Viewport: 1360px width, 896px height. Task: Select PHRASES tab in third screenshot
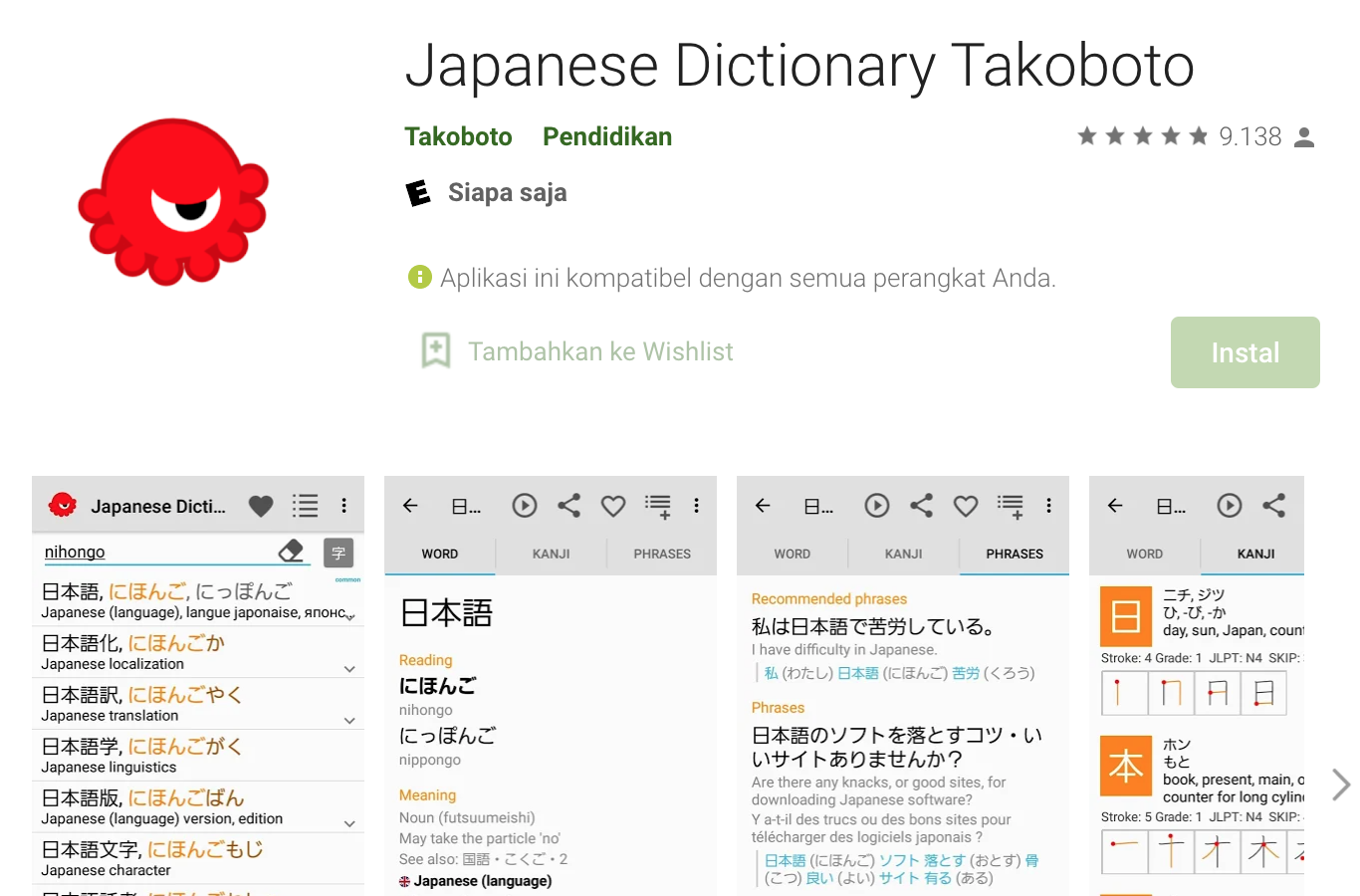tap(1014, 554)
